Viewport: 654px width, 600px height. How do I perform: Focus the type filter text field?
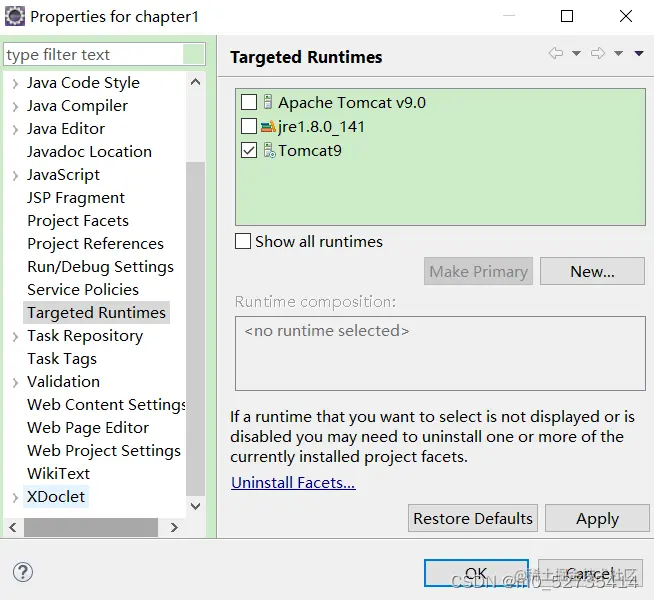[104, 54]
